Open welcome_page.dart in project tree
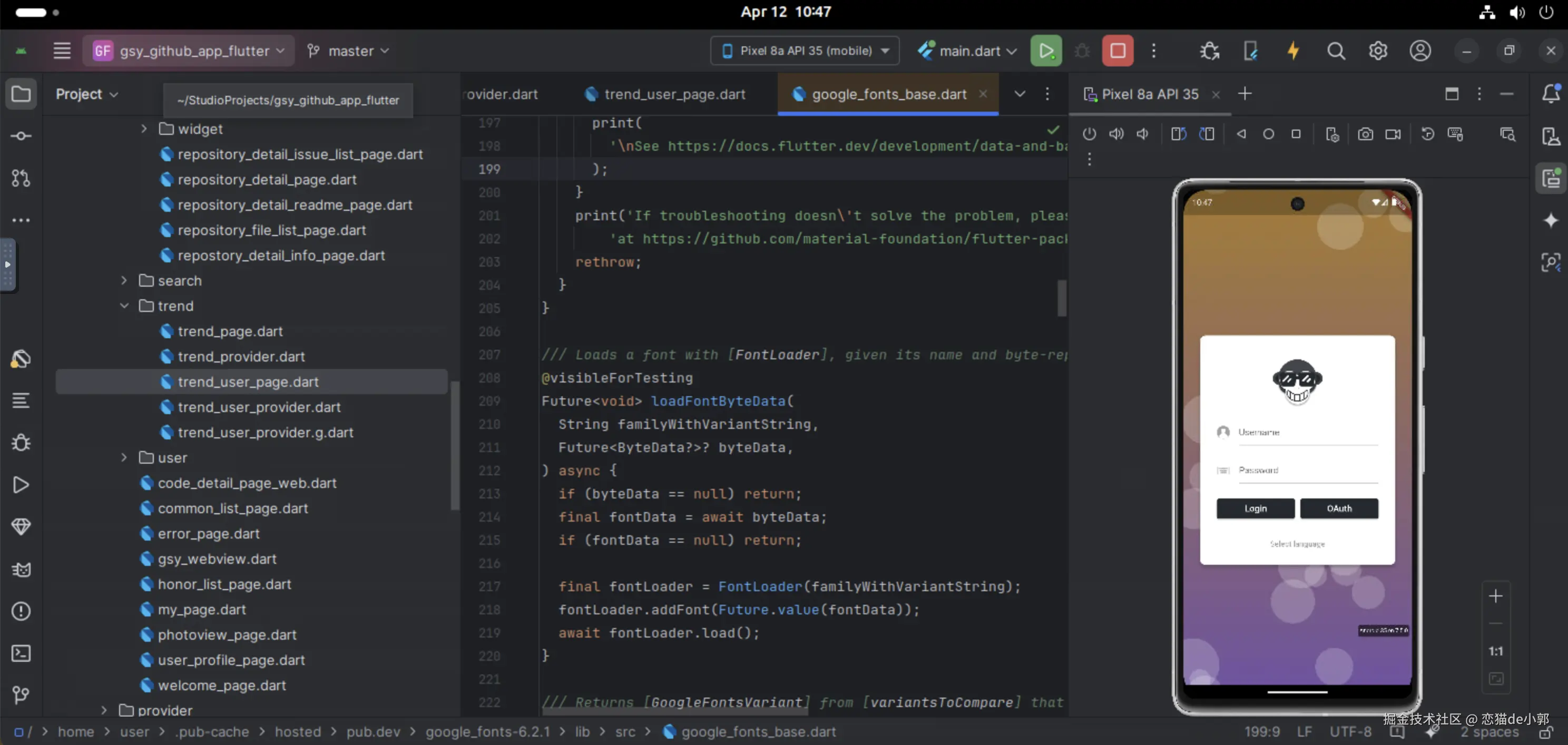The image size is (1568, 745). tap(222, 685)
